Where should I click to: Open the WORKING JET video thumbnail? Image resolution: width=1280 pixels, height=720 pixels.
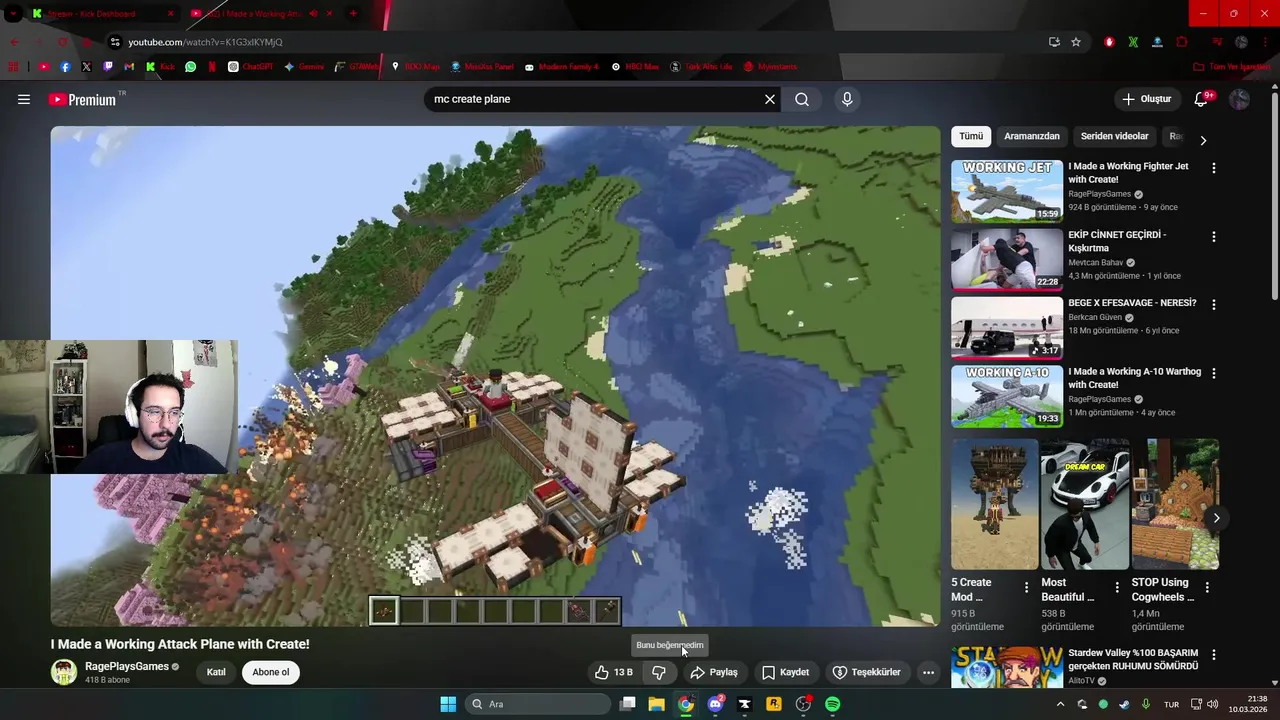(1007, 191)
